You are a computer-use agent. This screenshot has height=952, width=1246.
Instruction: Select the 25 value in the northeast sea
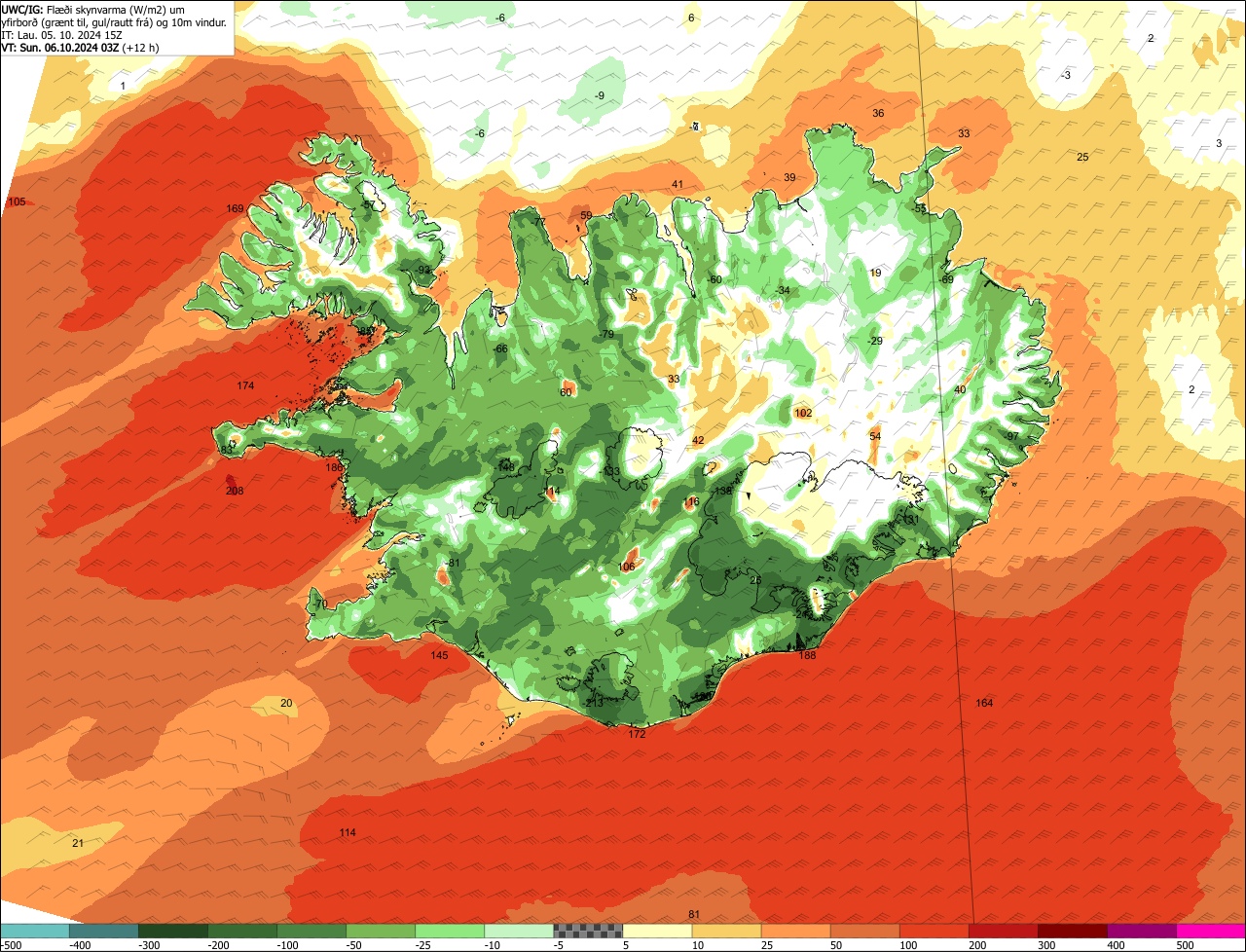click(1082, 158)
